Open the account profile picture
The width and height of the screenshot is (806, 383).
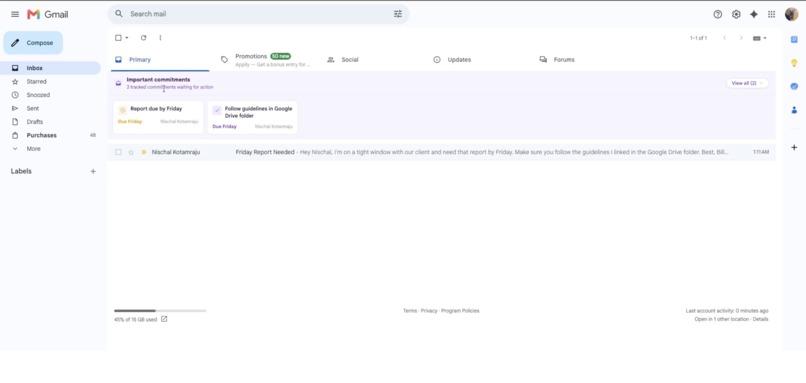pyautogui.click(x=792, y=14)
